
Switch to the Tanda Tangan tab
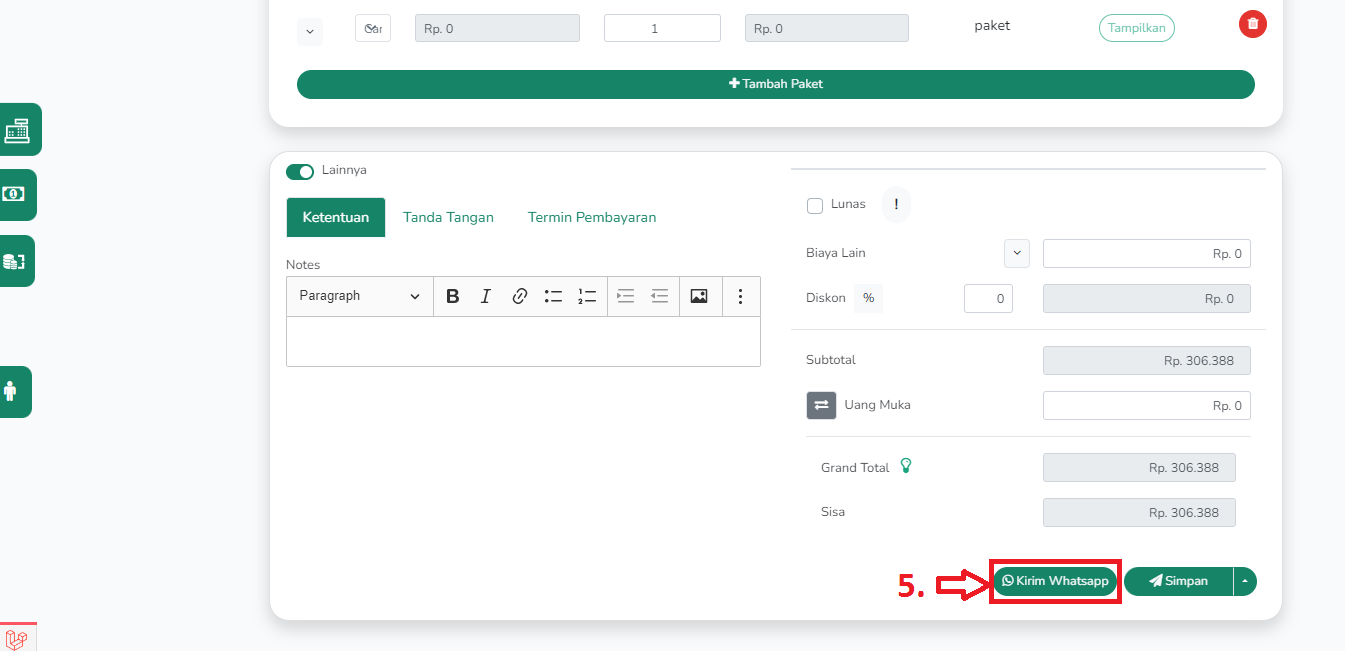448,217
